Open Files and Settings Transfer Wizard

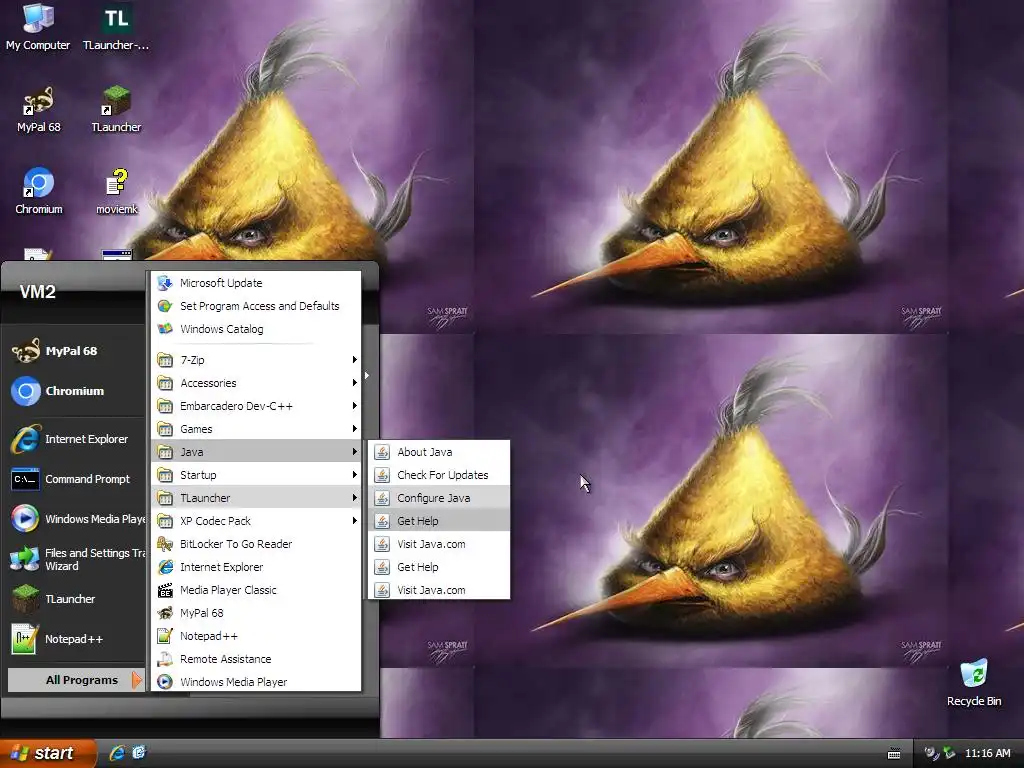[75, 559]
